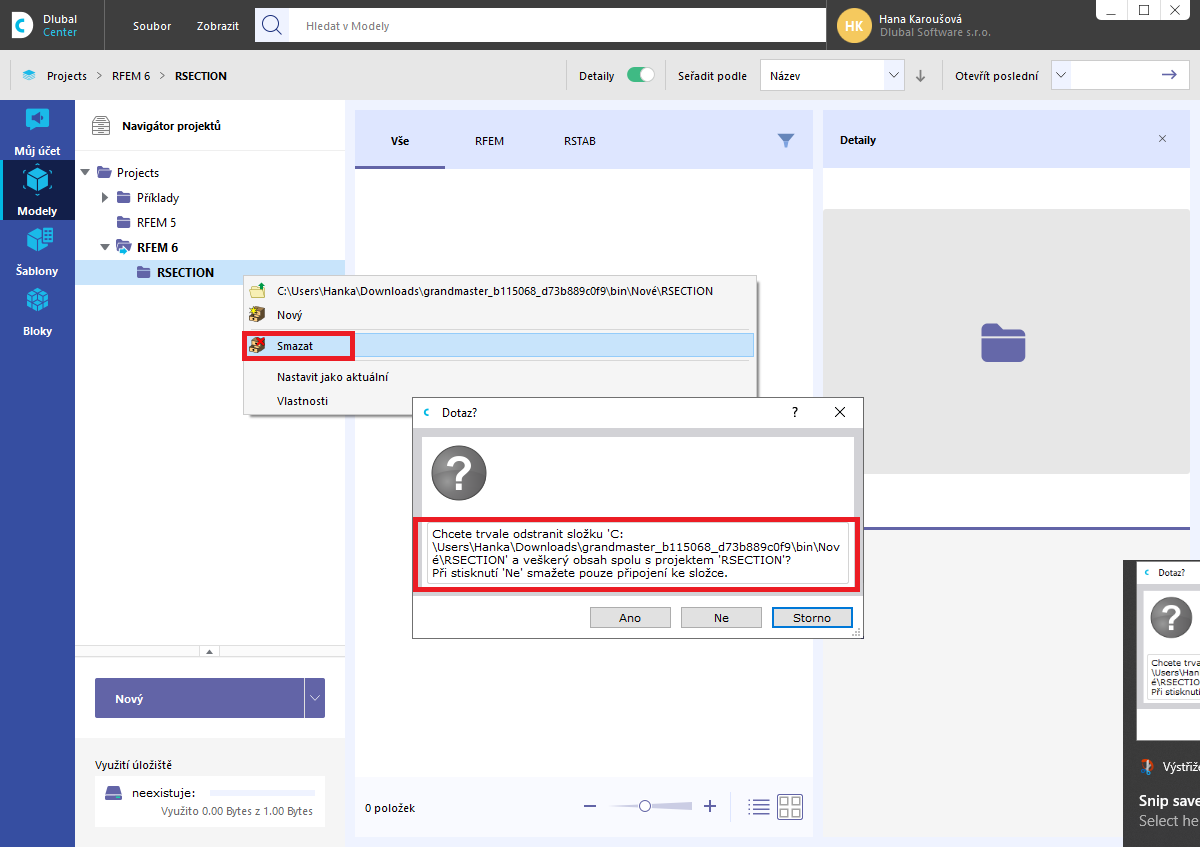This screenshot has height=847, width=1200.
Task: Switch to grid tiles view icon
Action: (x=790, y=807)
